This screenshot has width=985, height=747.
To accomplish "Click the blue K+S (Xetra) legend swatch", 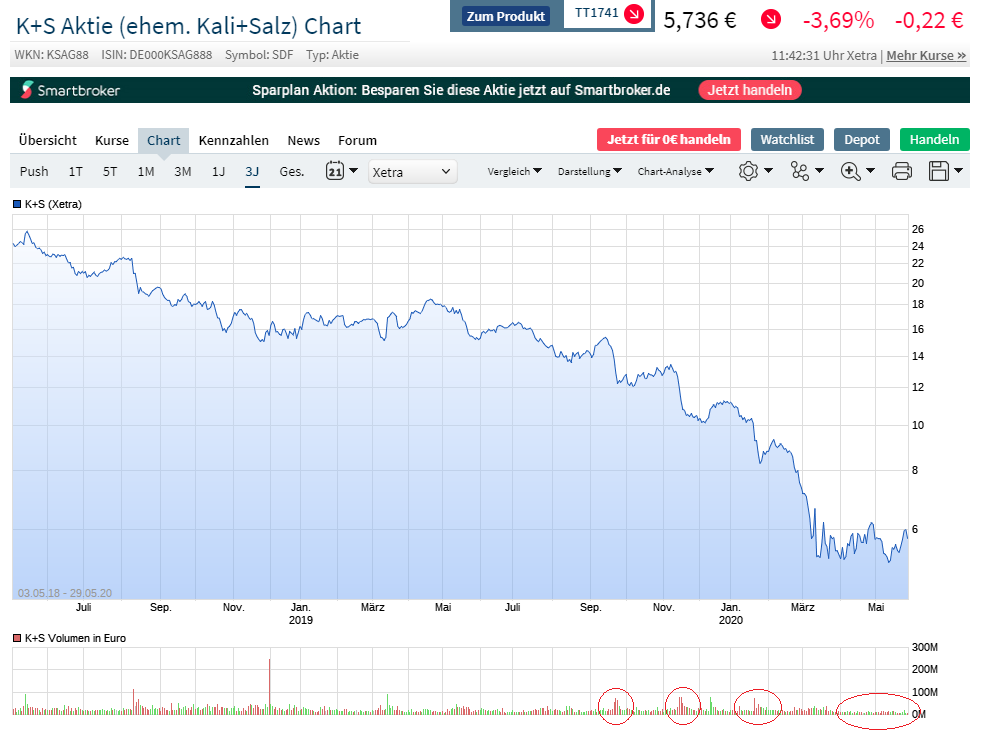I will point(18,204).
